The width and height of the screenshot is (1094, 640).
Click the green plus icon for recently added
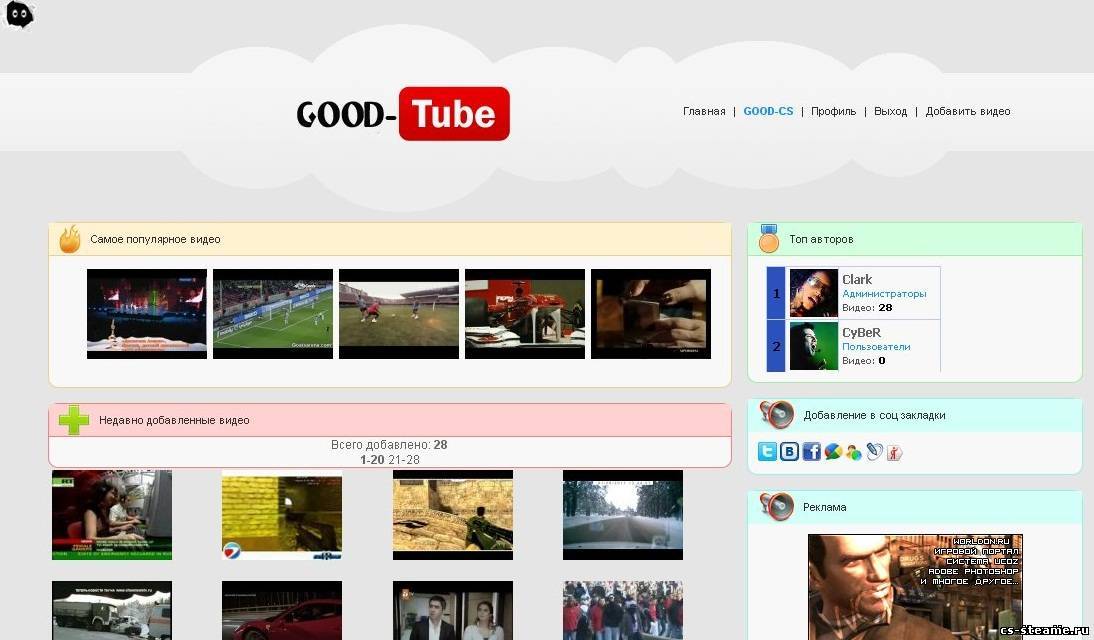(74, 420)
